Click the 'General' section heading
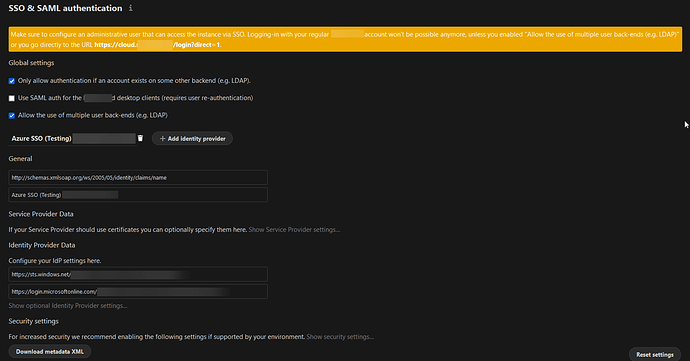 pyautogui.click(x=20, y=158)
